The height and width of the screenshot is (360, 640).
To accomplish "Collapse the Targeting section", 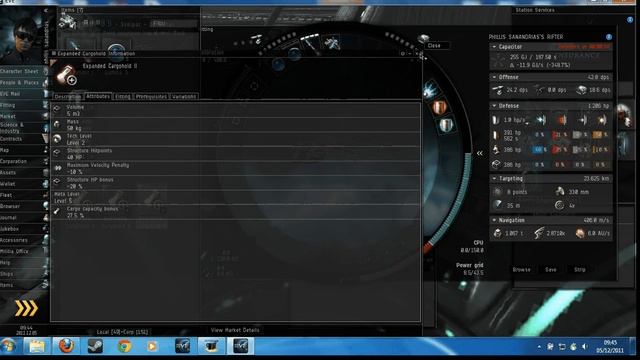I will [494, 179].
